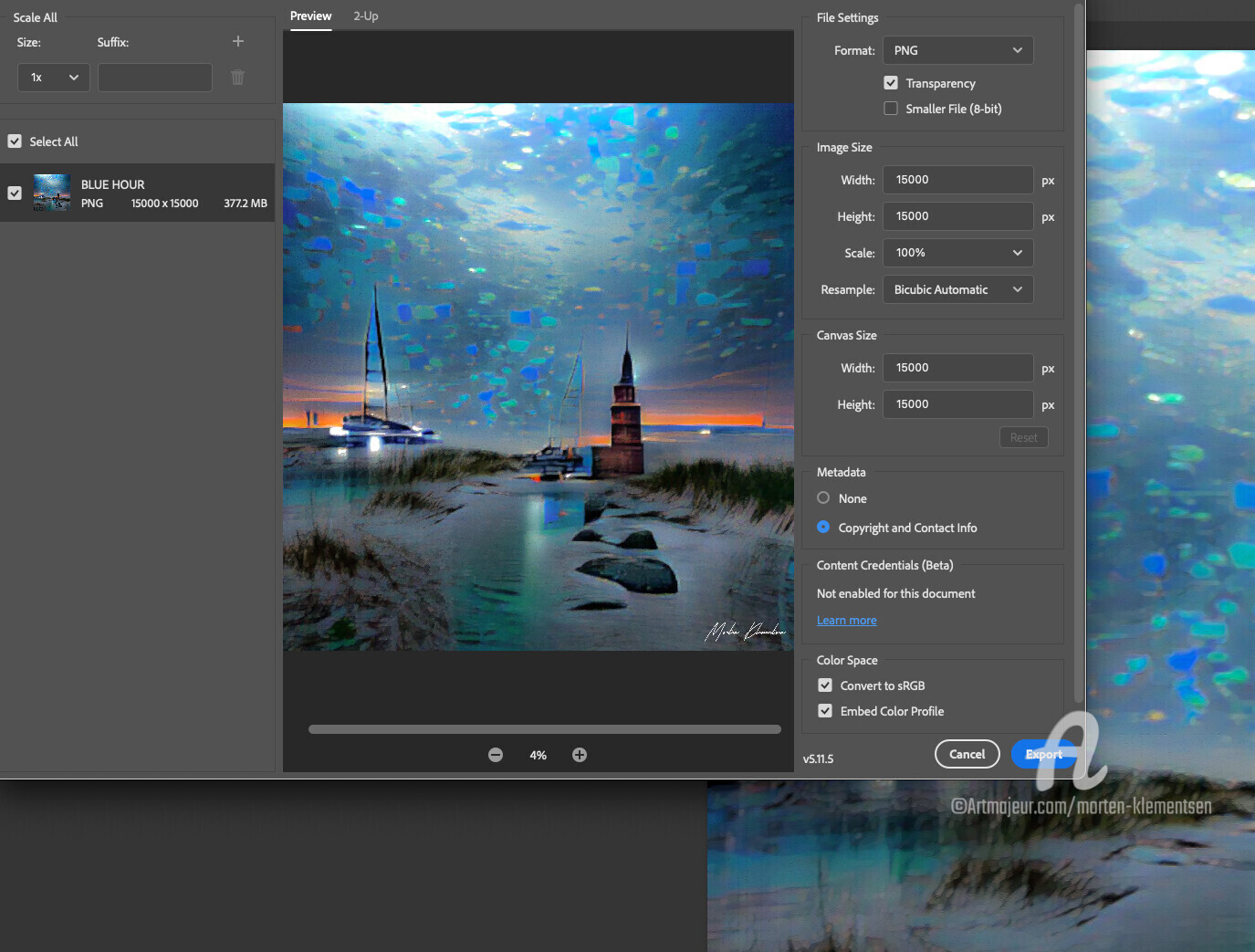Click the preview image of the lighthouse
This screenshot has width=1255, height=952.
coord(539,377)
